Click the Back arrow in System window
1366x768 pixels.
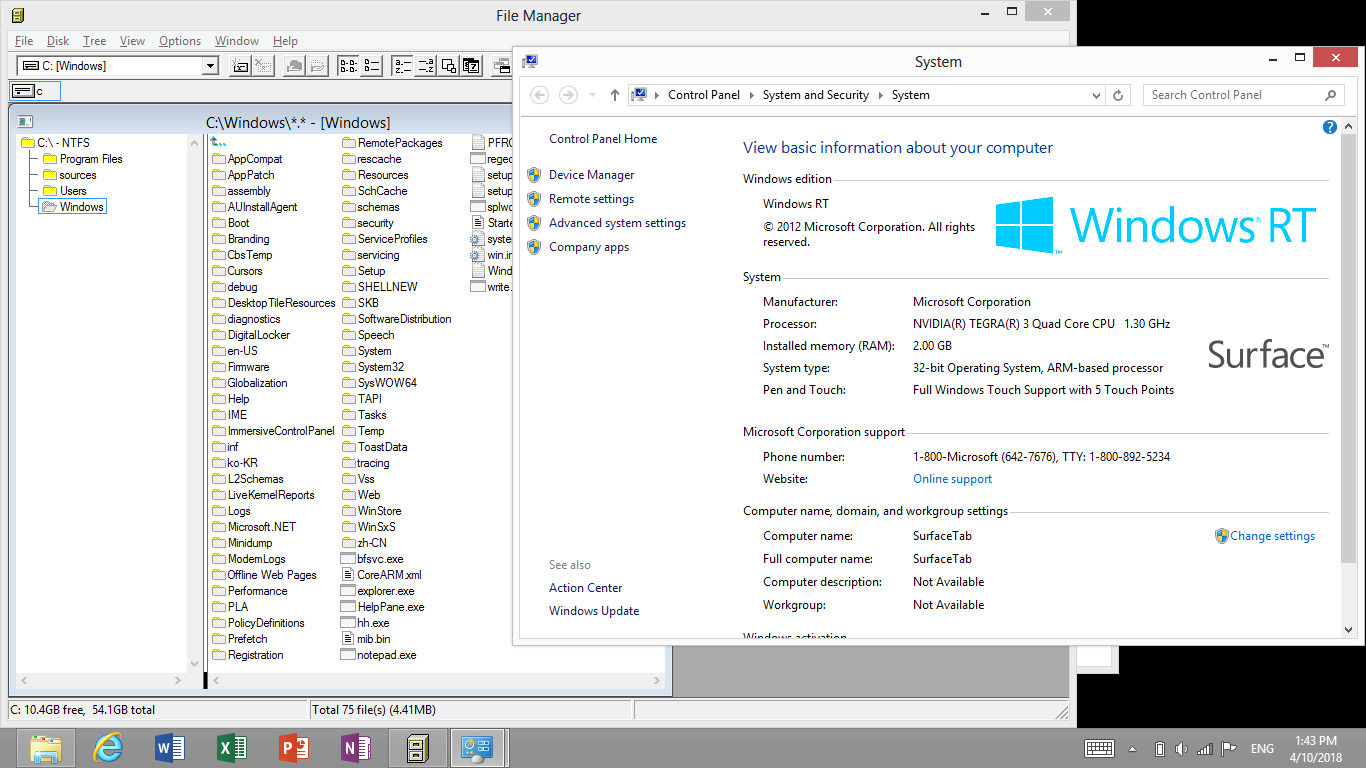point(540,95)
